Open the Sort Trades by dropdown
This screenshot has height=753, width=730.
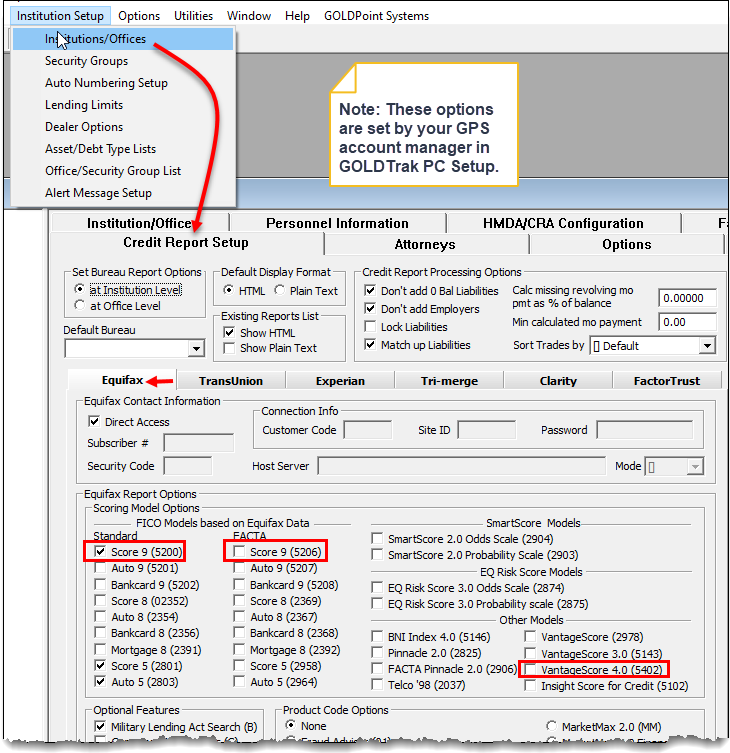[x=707, y=345]
